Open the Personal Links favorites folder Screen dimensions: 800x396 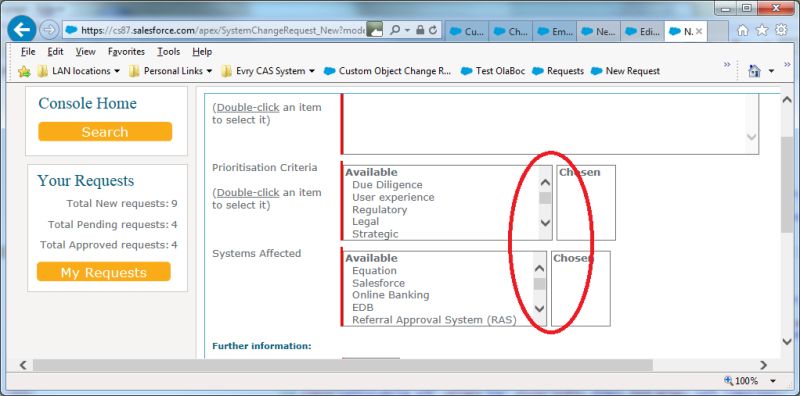pyautogui.click(x=170, y=71)
